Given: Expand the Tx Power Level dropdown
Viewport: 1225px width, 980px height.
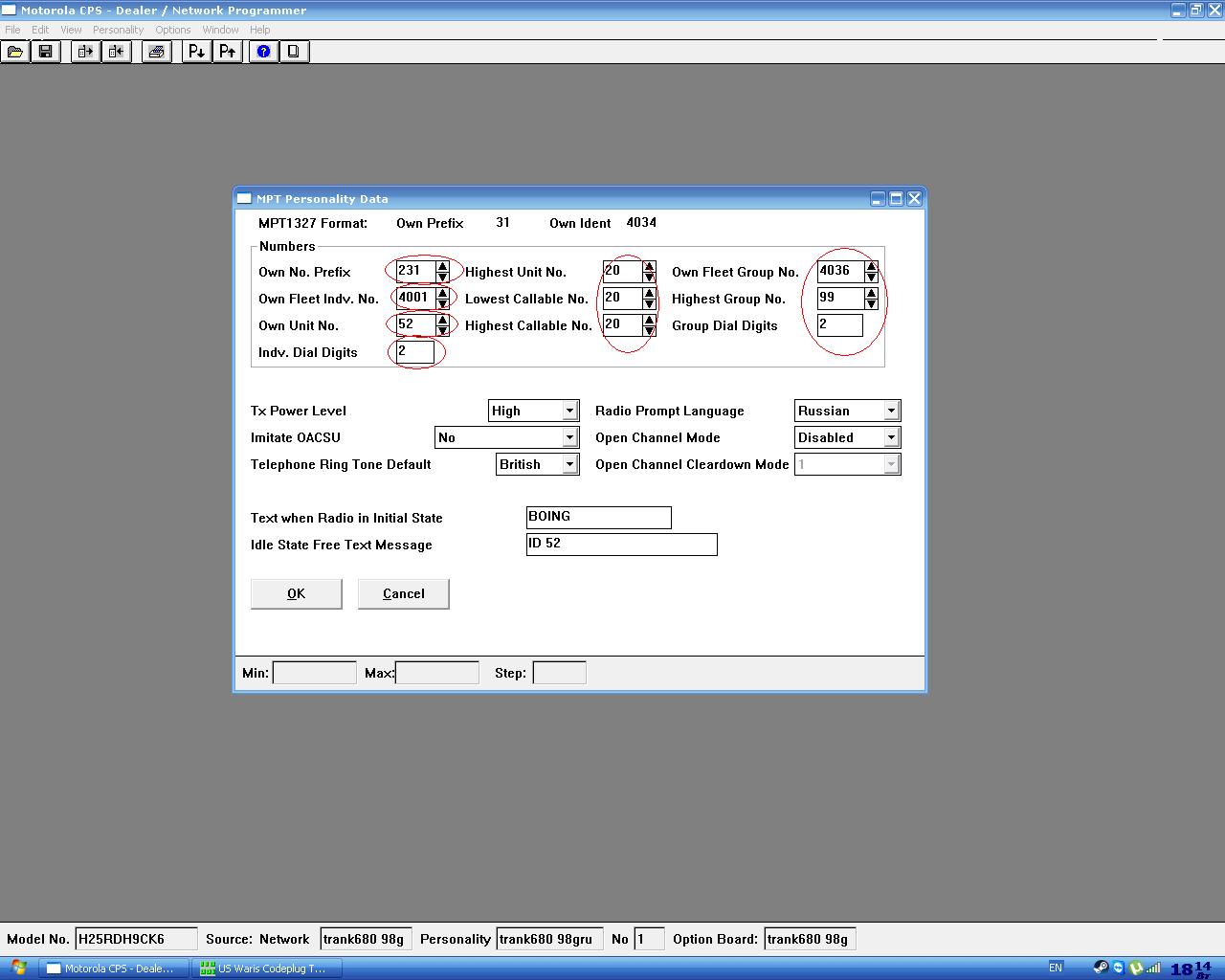Looking at the screenshot, I should [x=569, y=411].
